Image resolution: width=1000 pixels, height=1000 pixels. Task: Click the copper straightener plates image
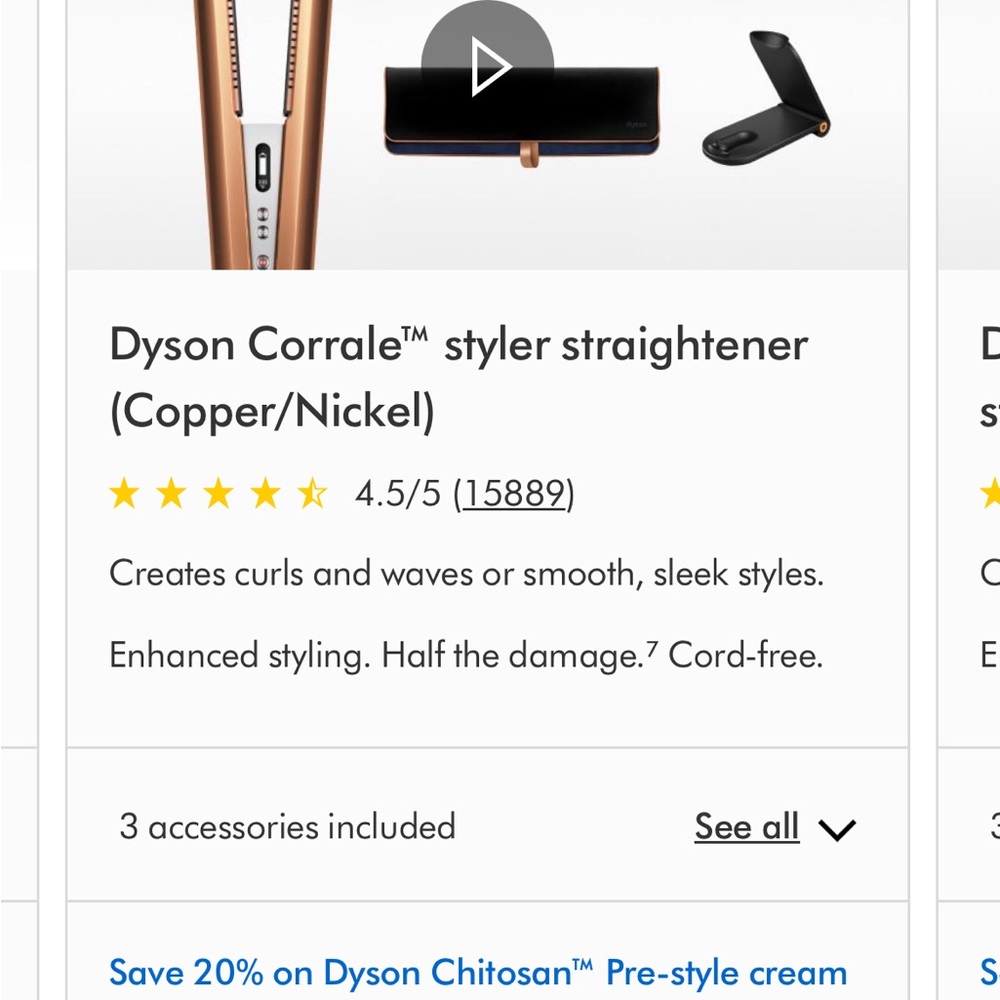click(x=255, y=130)
